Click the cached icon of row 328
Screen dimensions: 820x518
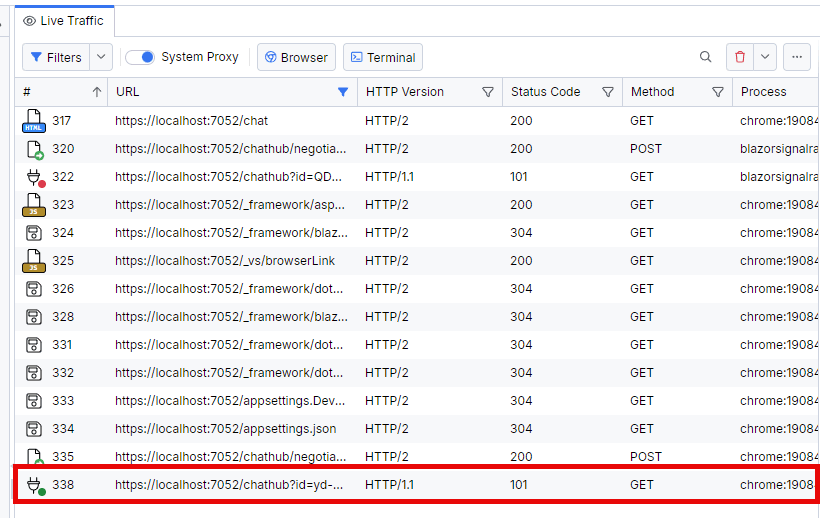(33, 317)
